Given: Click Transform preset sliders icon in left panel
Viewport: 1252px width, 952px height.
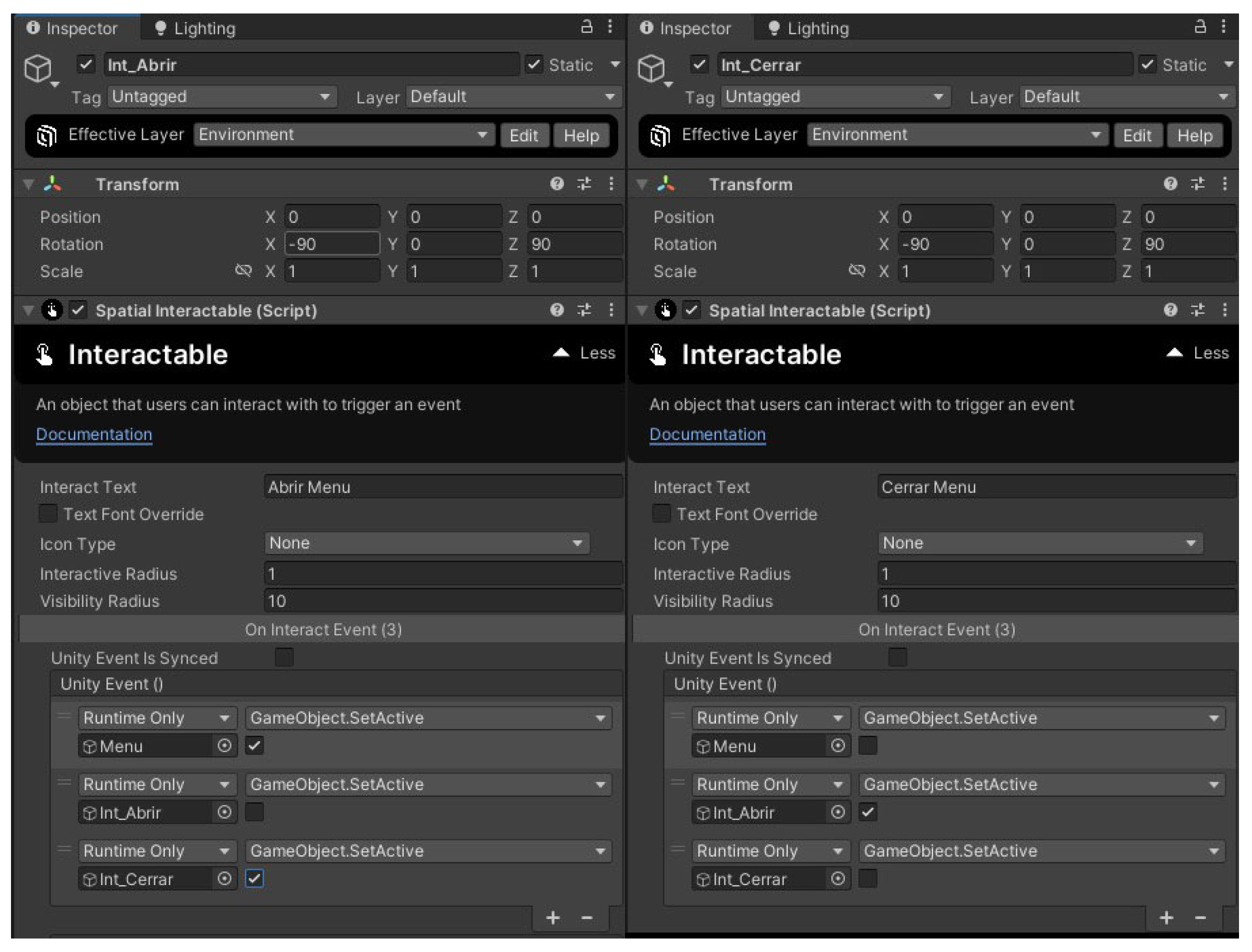Looking at the screenshot, I should pyautogui.click(x=584, y=184).
